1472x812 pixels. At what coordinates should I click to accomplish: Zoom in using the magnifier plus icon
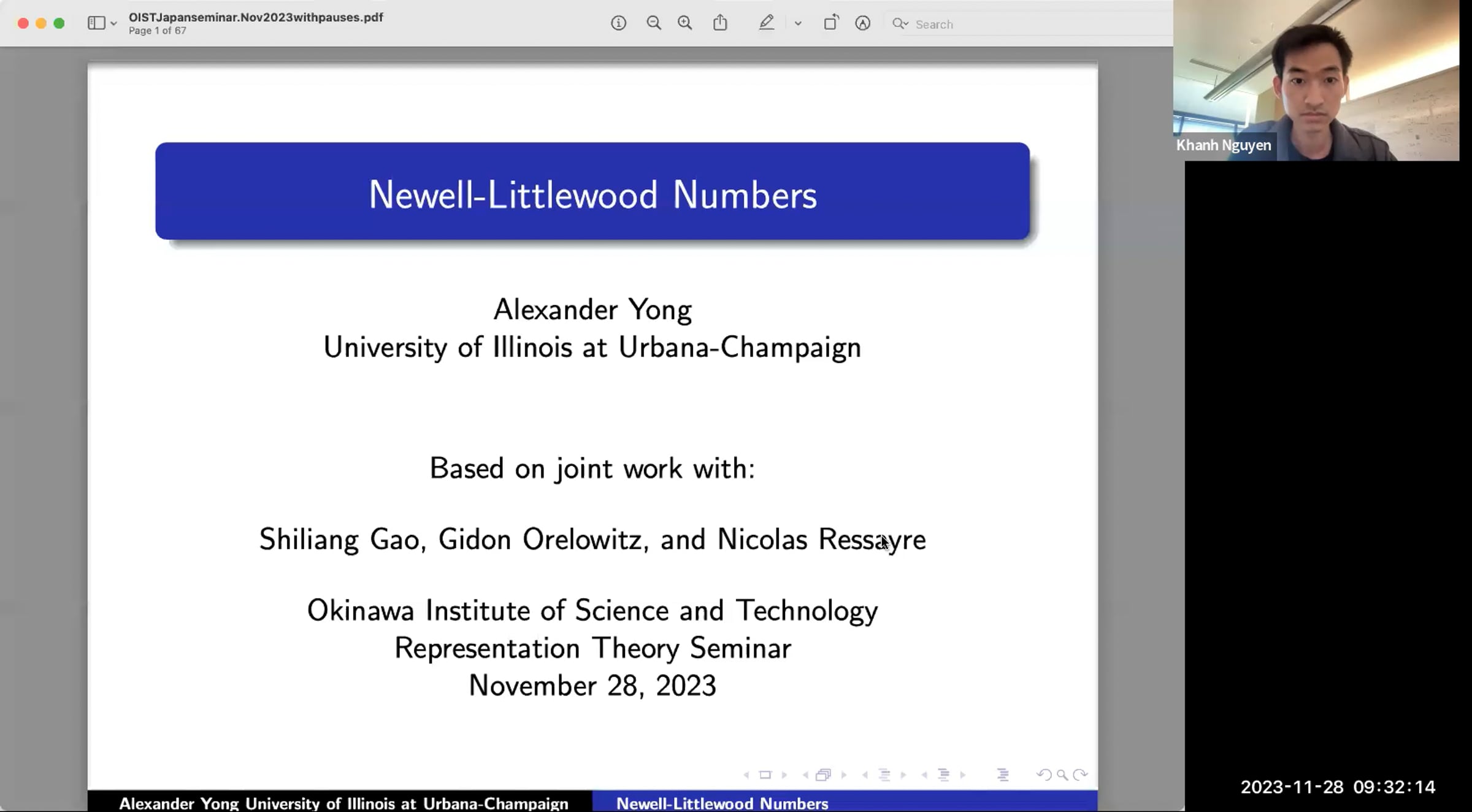click(684, 23)
